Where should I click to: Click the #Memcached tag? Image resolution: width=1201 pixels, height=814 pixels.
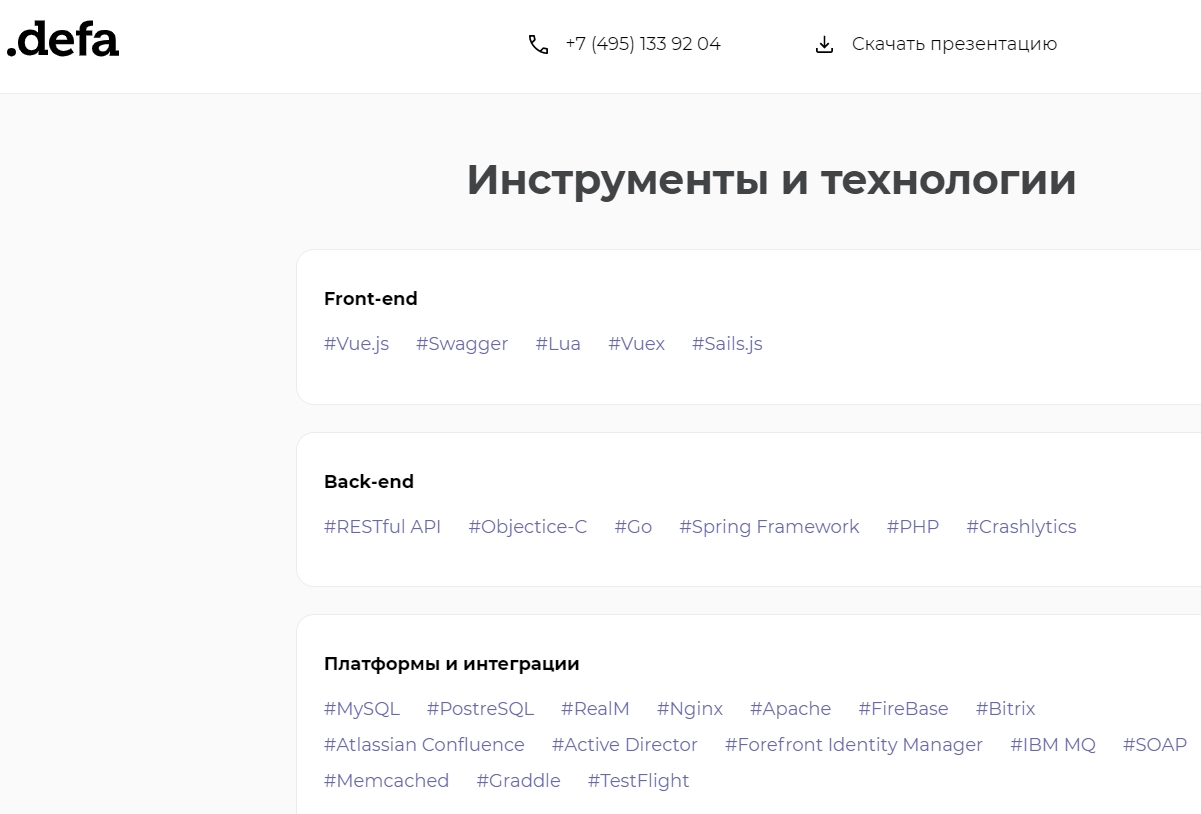386,781
